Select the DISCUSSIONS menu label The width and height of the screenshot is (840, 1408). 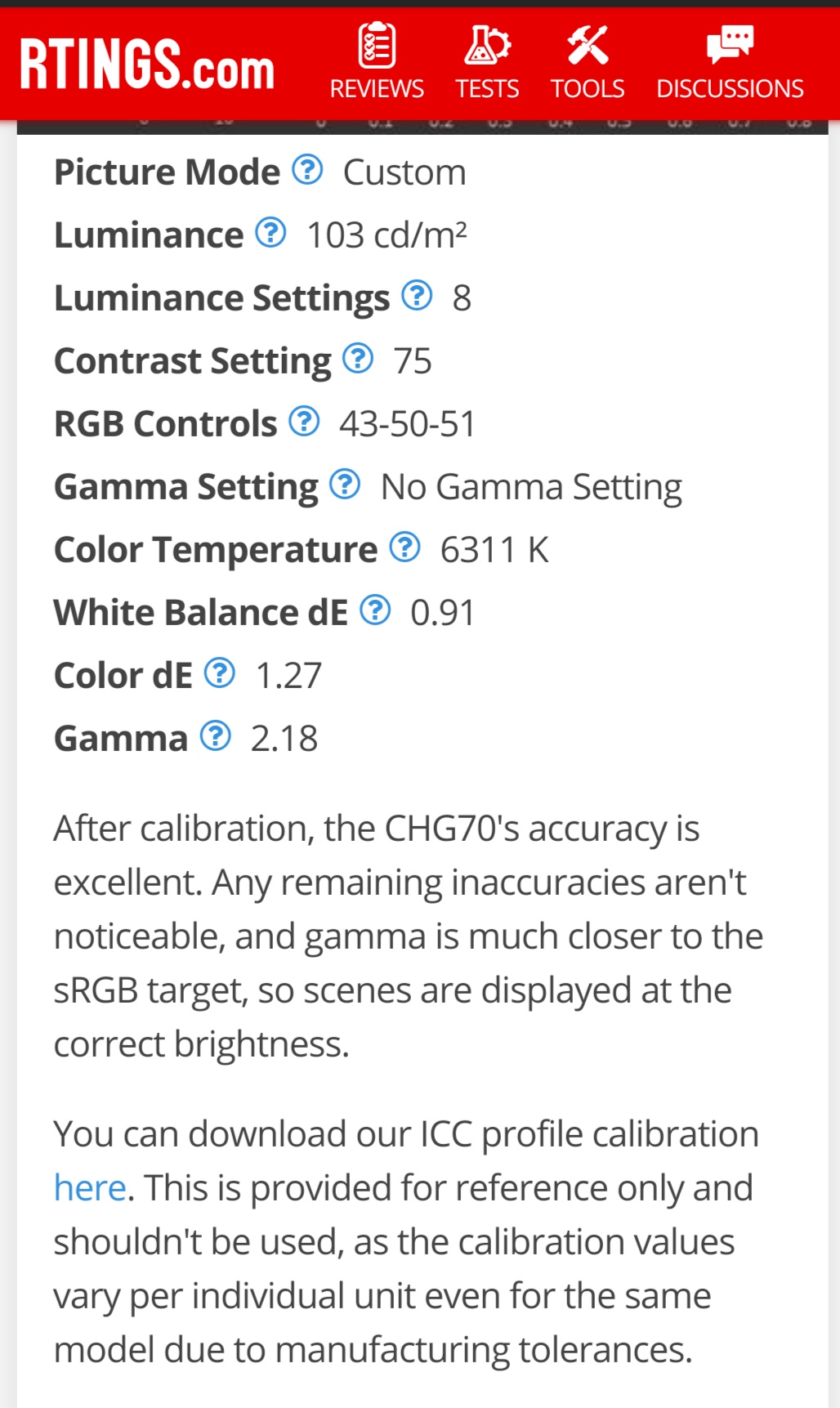(730, 88)
